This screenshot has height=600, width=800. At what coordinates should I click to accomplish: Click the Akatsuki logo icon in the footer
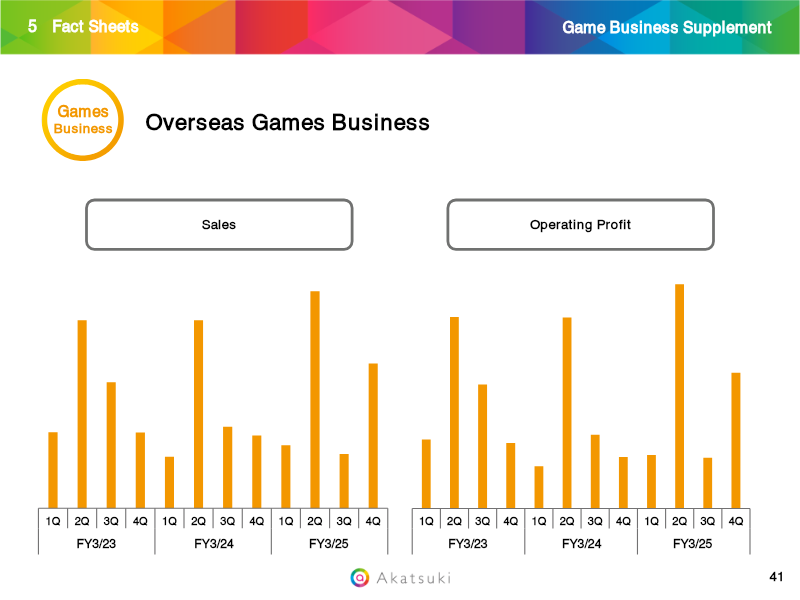[x=360, y=577]
